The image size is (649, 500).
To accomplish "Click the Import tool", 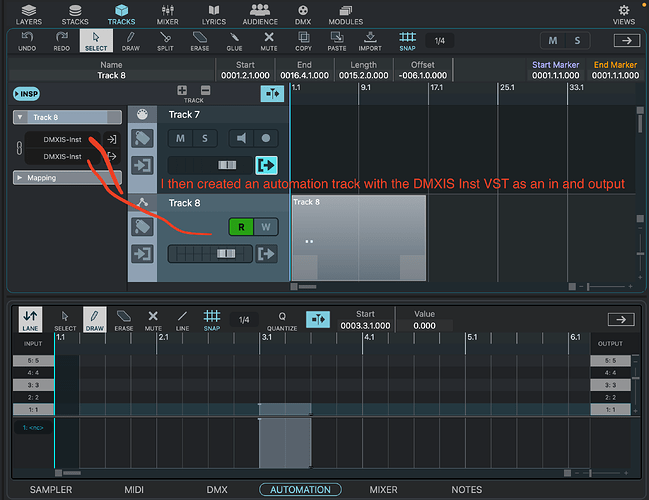I will (x=370, y=41).
